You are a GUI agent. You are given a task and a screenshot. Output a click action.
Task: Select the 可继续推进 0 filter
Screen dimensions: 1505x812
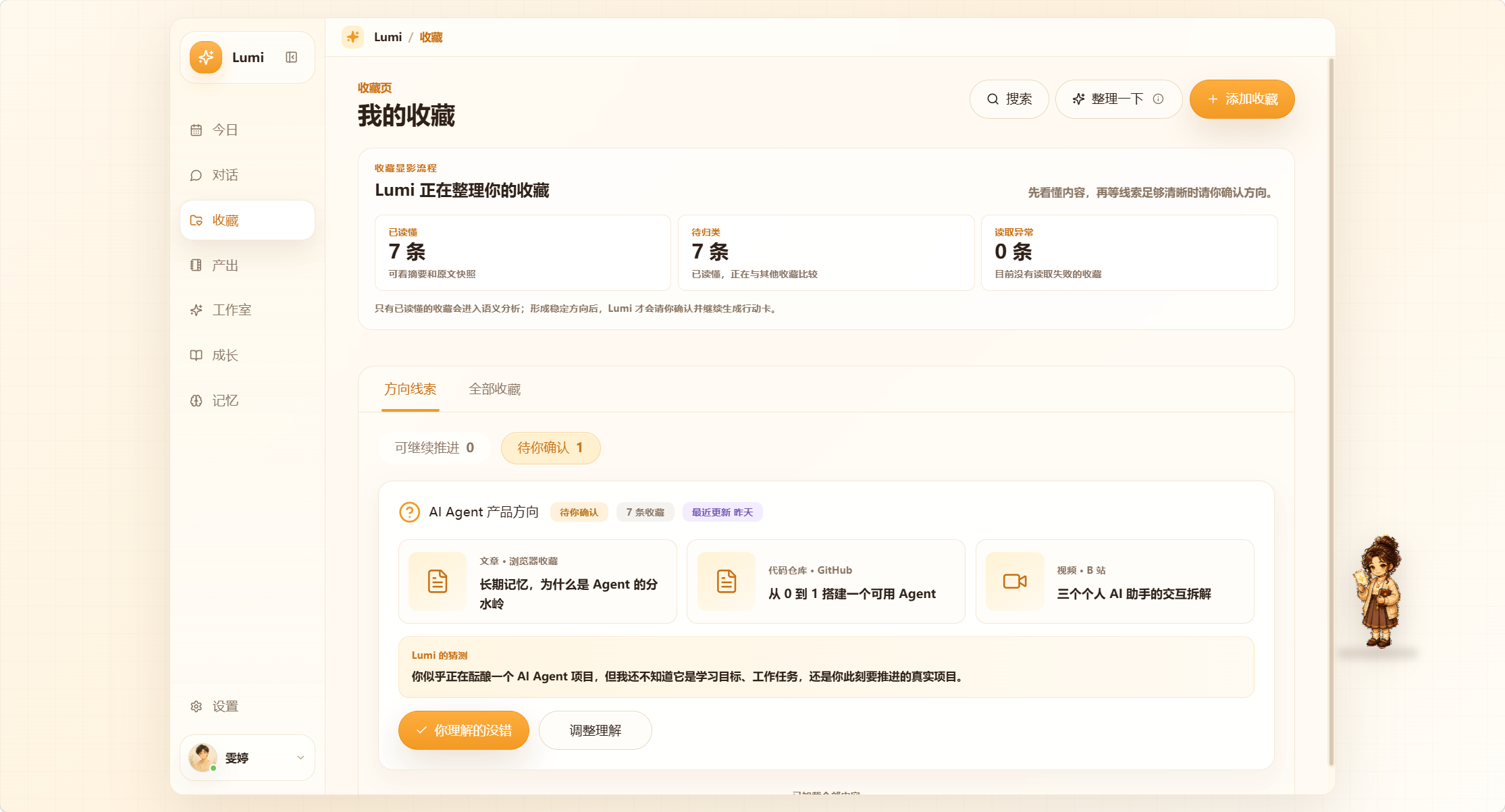(x=434, y=448)
